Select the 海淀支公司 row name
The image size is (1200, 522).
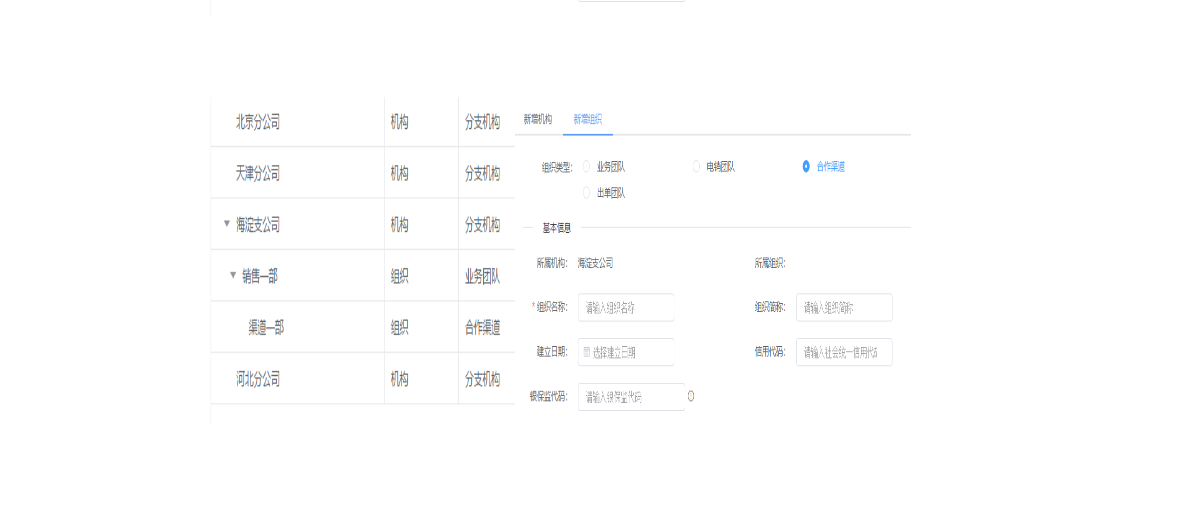(258, 225)
